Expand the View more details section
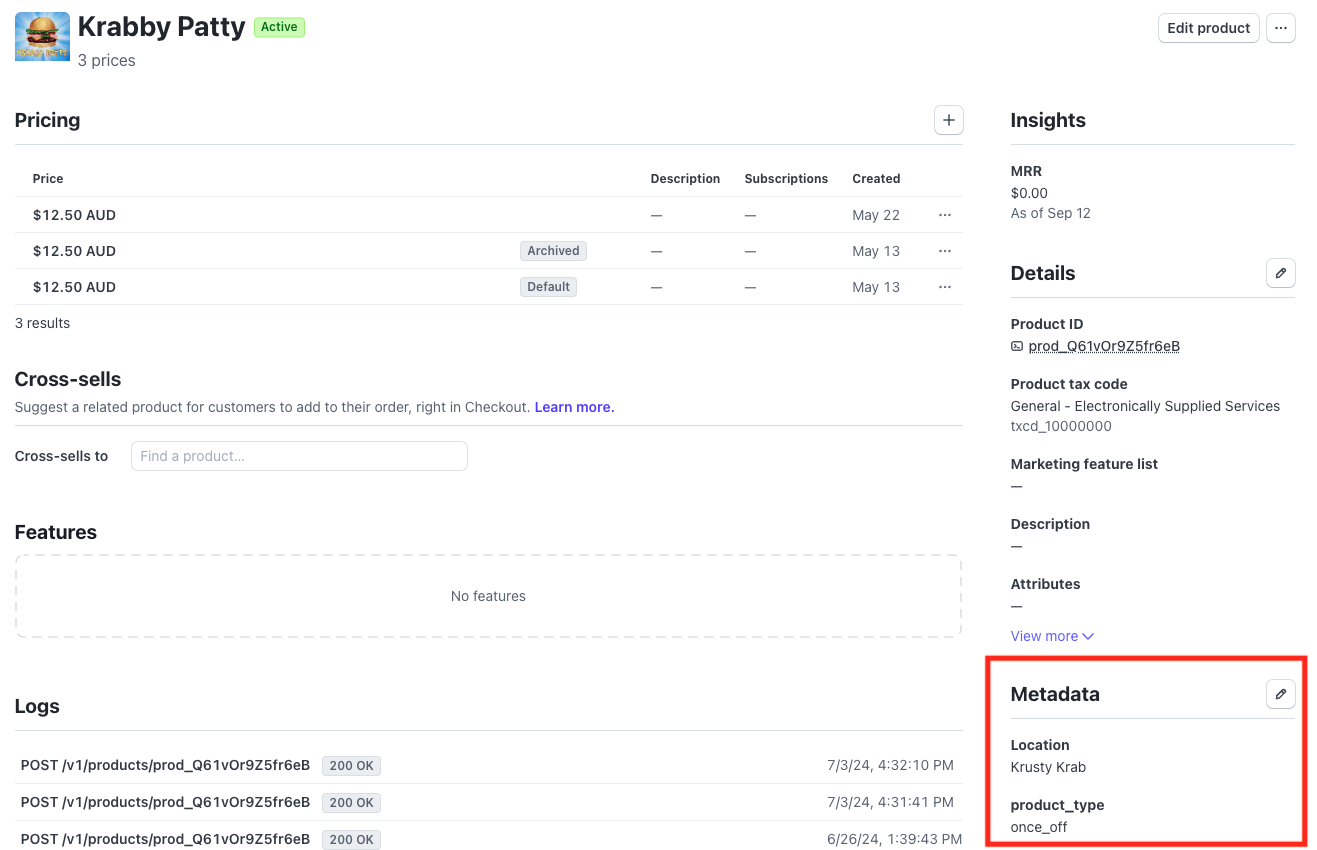This screenshot has height=850, width=1317. point(1052,636)
